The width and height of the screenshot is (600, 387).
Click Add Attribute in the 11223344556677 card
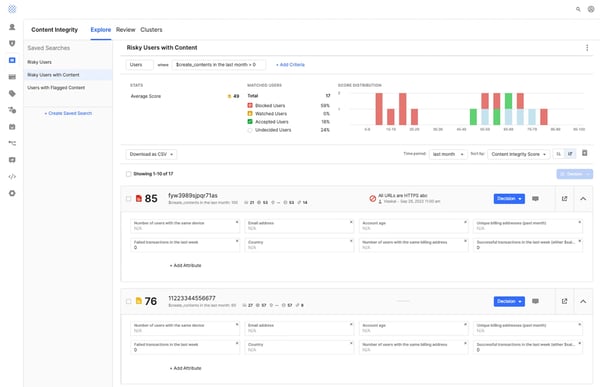pyautogui.click(x=186, y=368)
